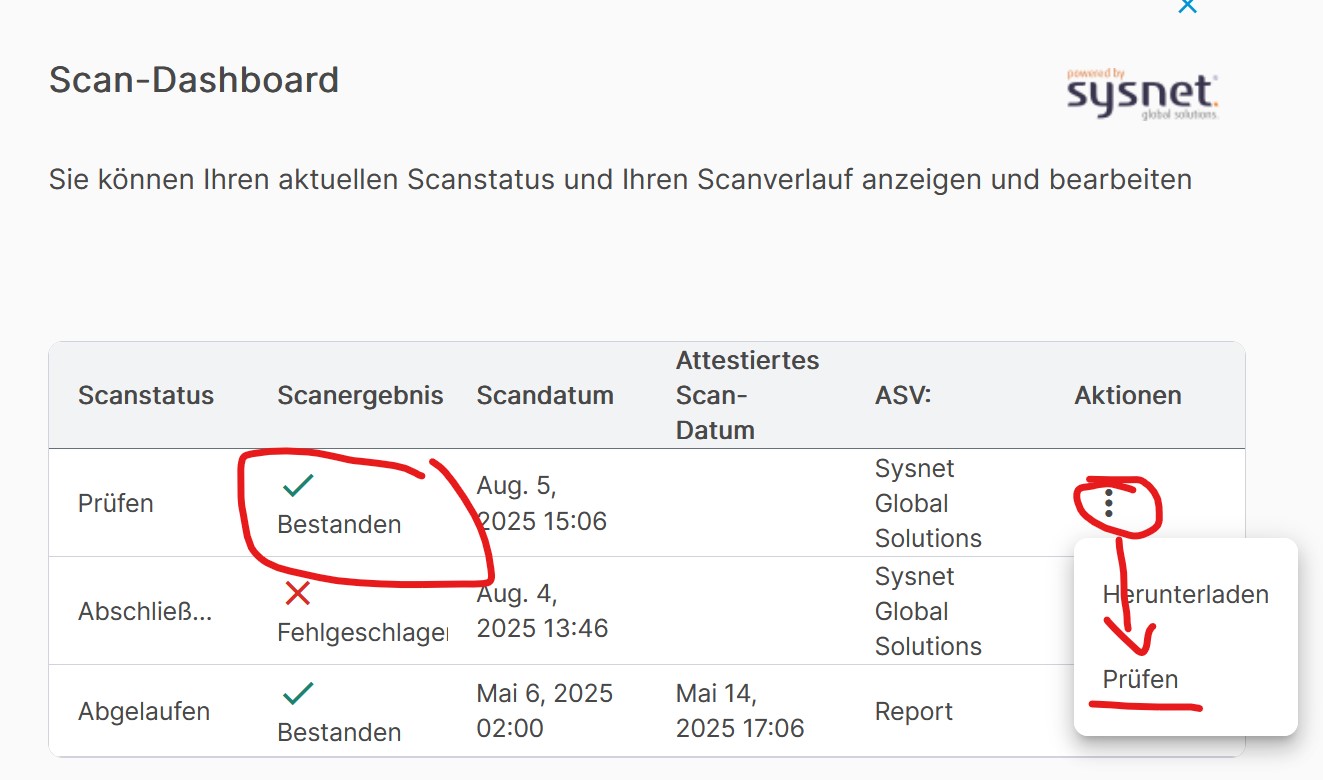This screenshot has width=1323, height=780.
Task: Close the dialog with the blue X
Action: click(x=1187, y=6)
